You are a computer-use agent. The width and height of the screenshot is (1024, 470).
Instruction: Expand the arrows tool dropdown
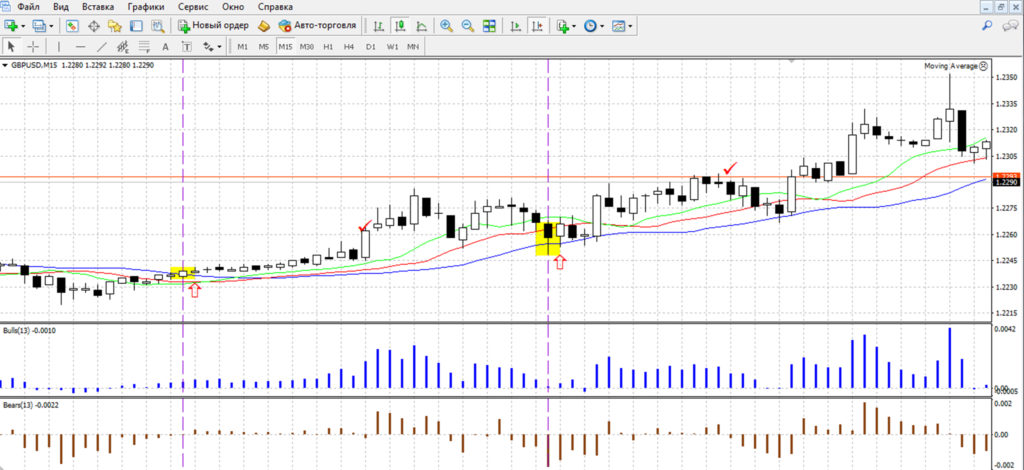(x=219, y=47)
